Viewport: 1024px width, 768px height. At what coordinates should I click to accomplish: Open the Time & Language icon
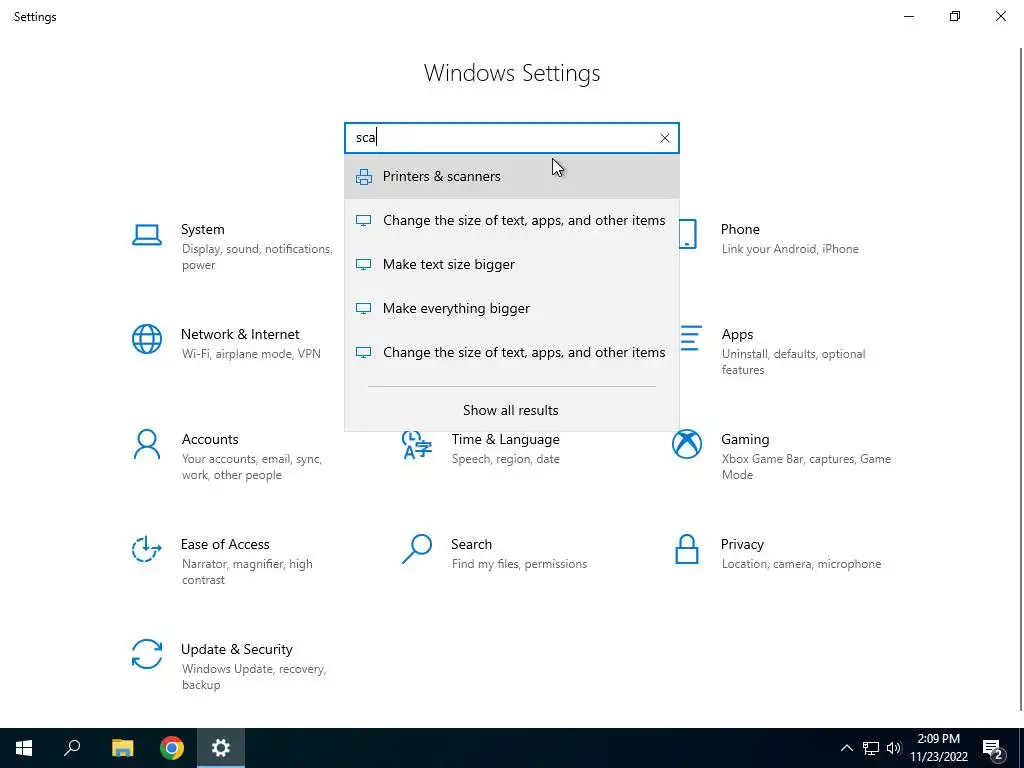[417, 445]
